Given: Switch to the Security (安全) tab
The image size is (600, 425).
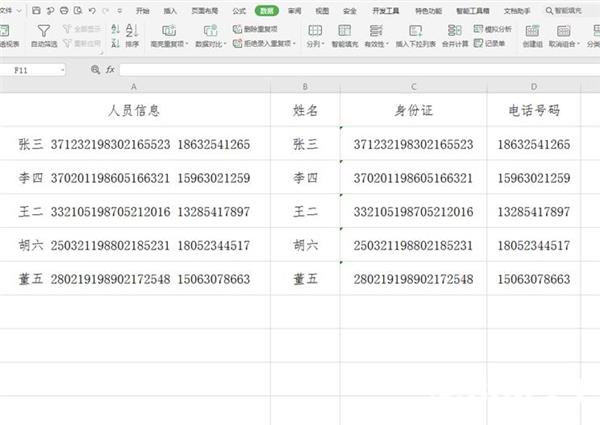Looking at the screenshot, I should pyautogui.click(x=350, y=11).
